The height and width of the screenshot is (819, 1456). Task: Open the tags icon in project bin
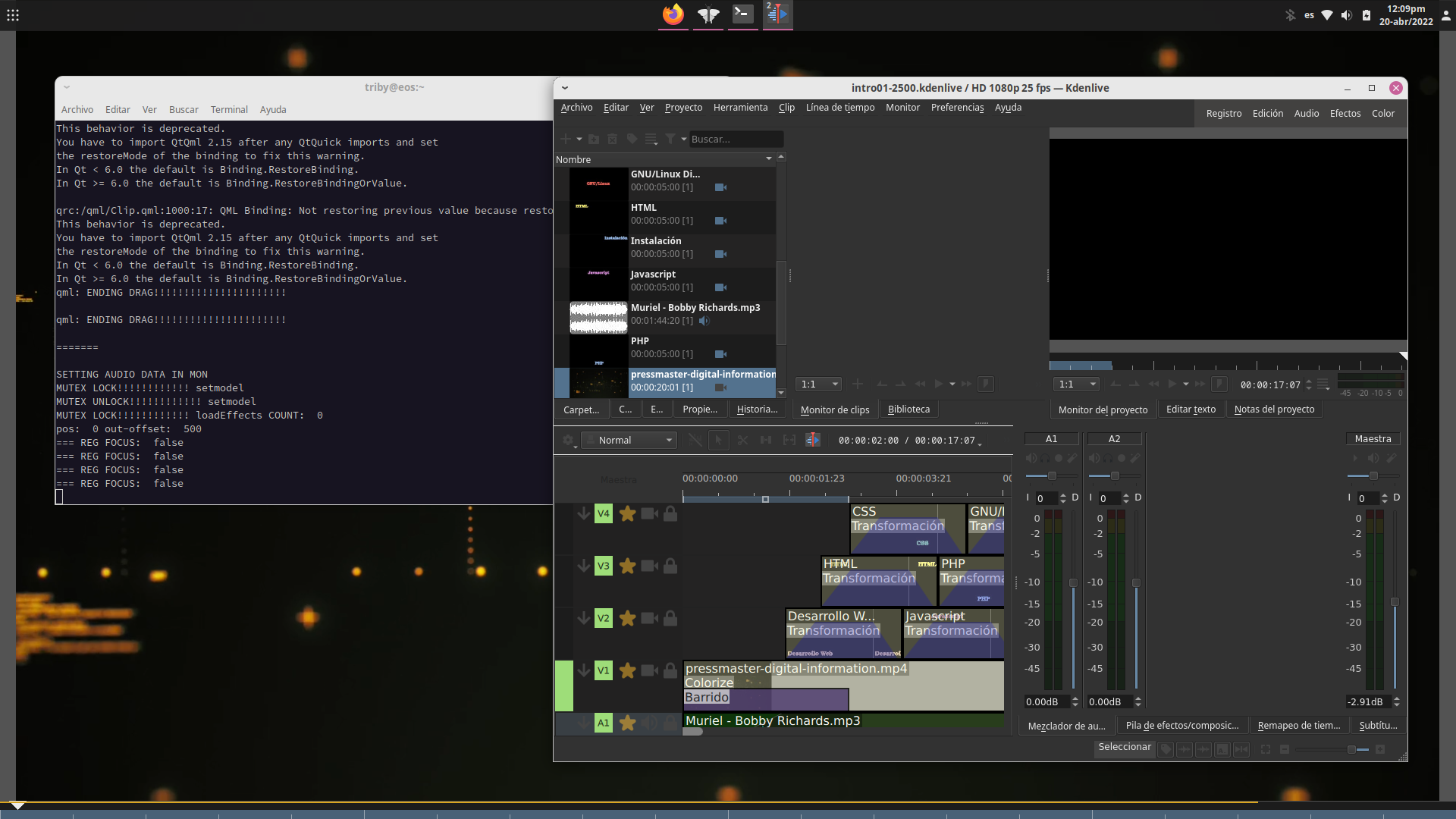tap(632, 139)
